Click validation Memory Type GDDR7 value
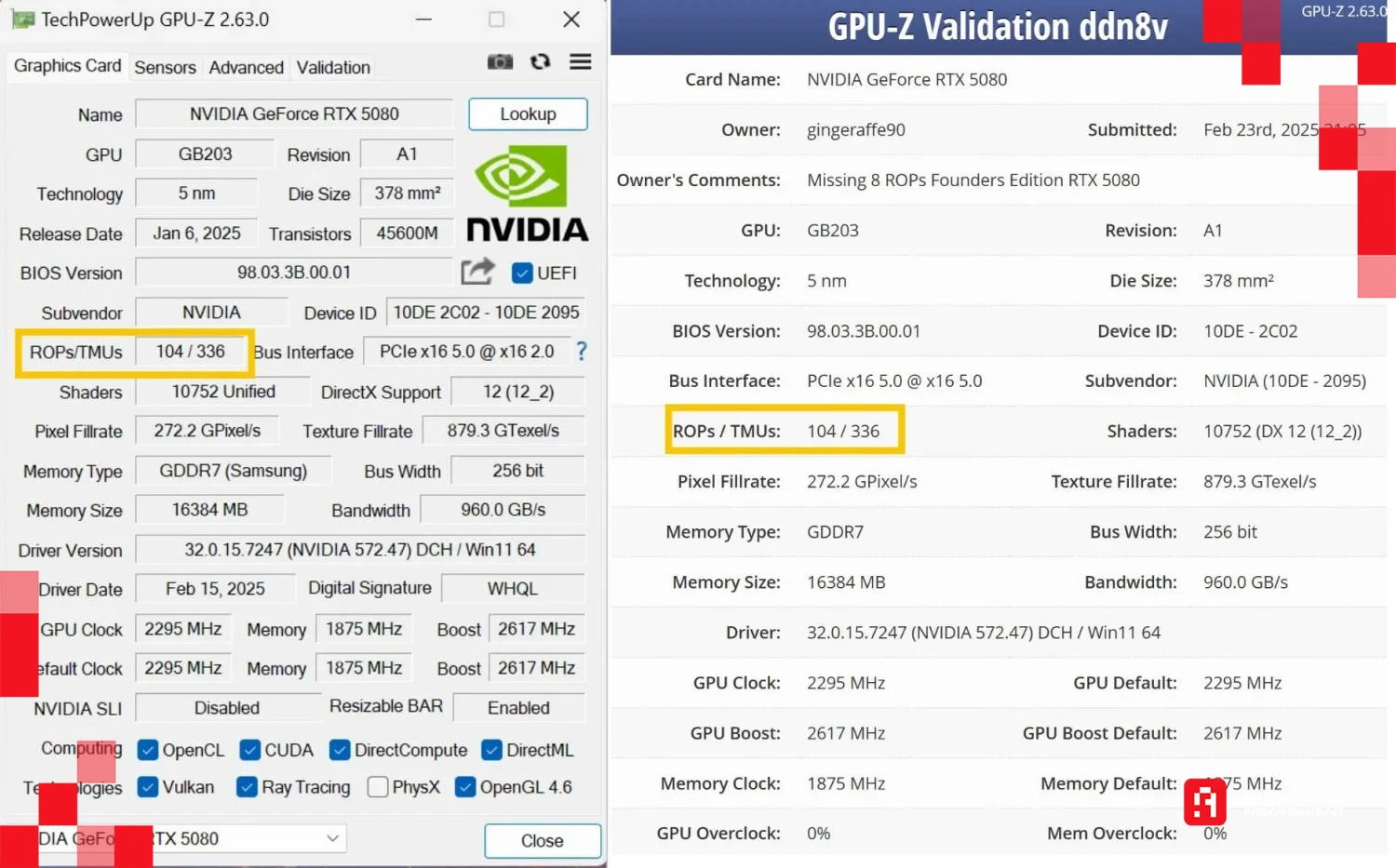 point(835,532)
